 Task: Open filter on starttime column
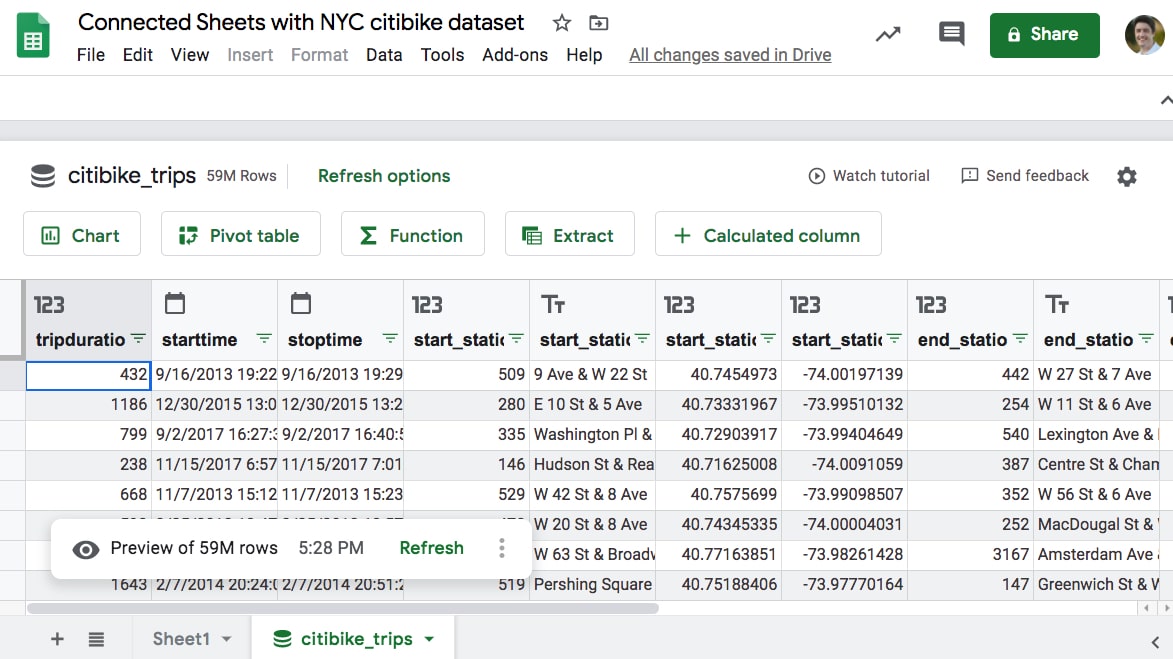[264, 339]
